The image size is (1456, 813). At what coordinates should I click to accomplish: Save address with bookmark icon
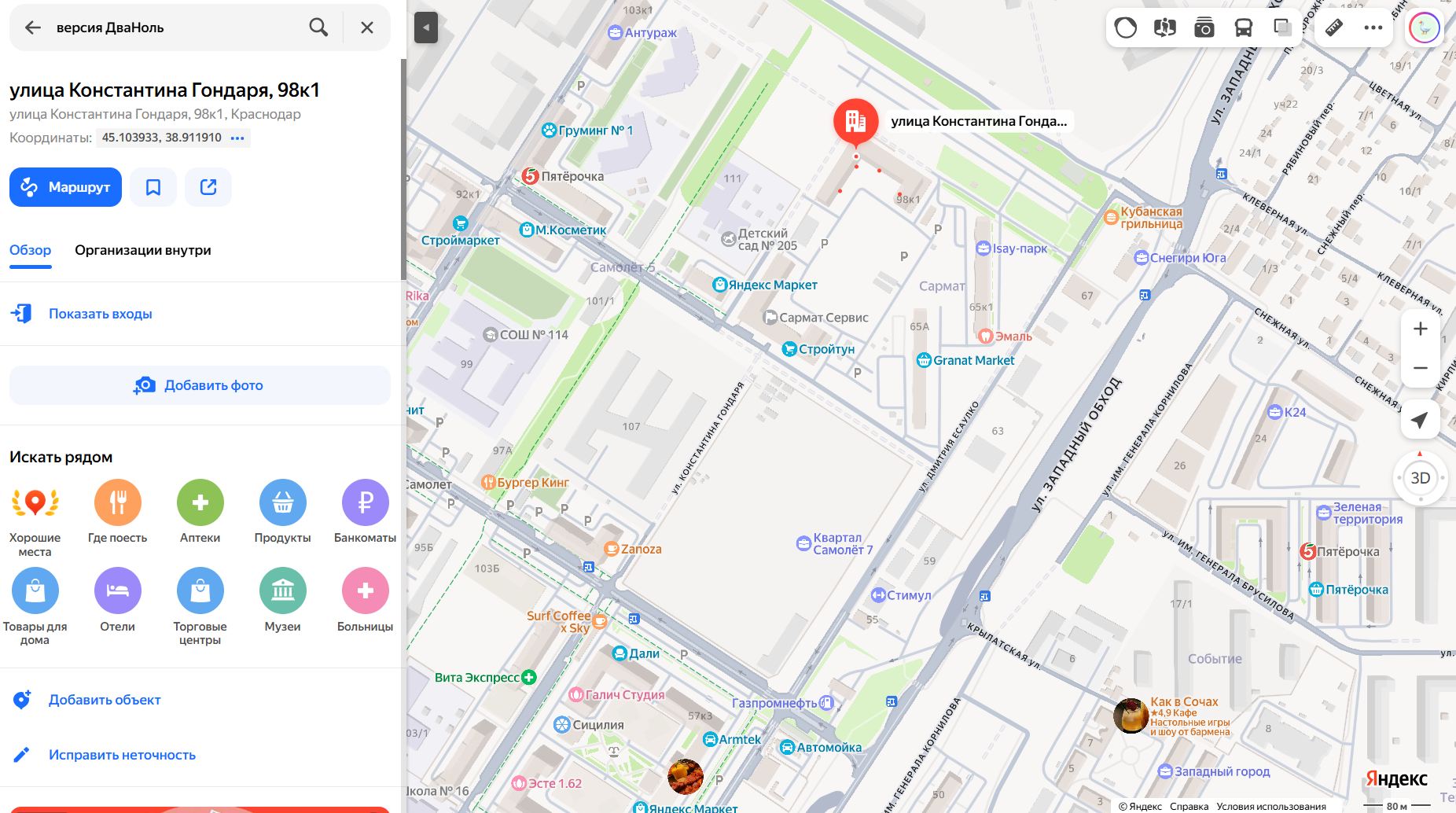[x=153, y=187]
